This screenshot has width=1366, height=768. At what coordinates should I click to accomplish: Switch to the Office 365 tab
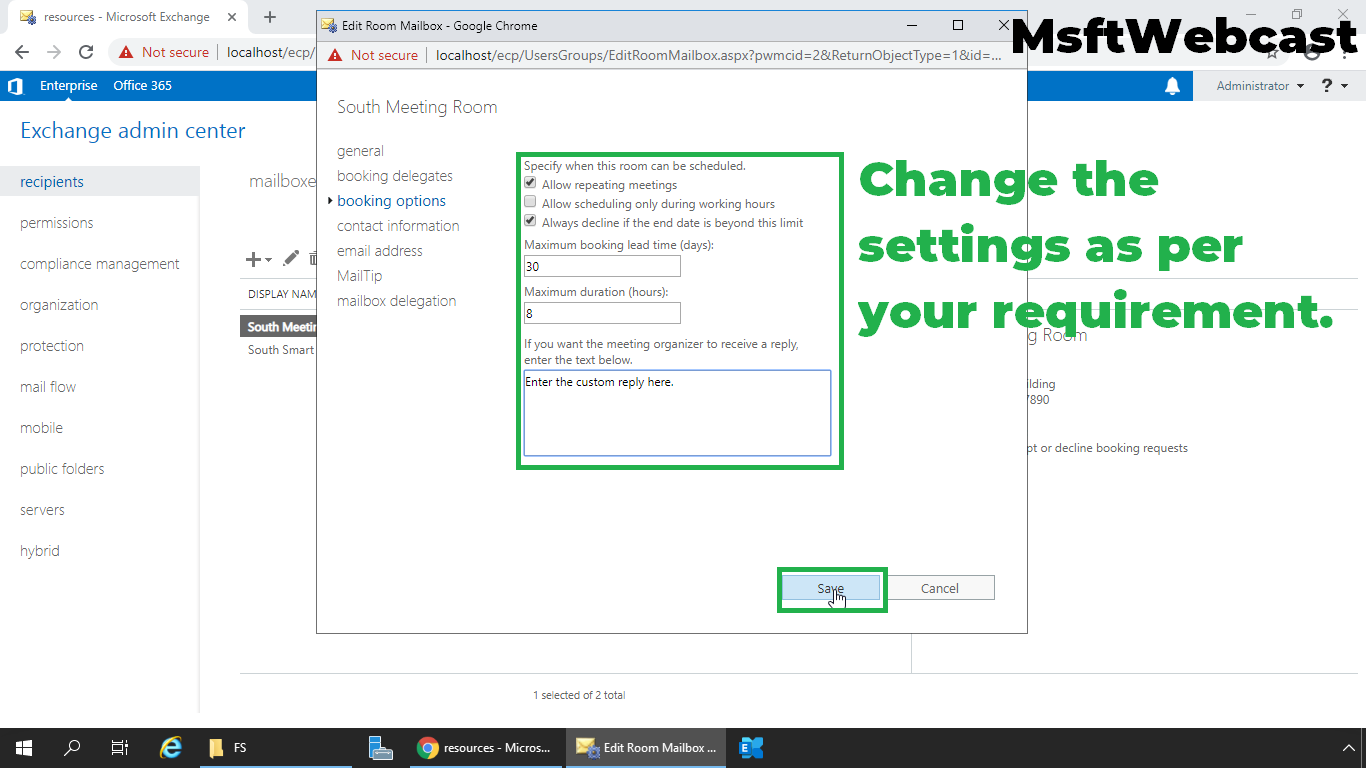click(142, 86)
